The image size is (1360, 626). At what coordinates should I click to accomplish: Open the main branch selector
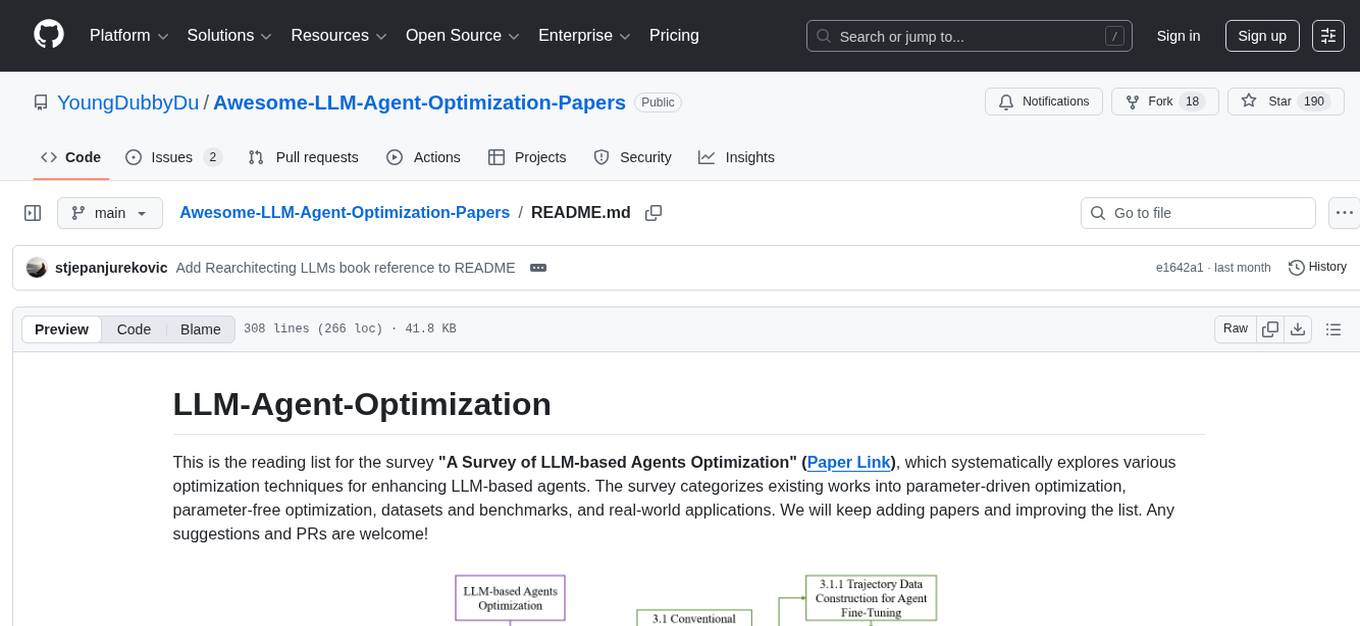point(110,212)
